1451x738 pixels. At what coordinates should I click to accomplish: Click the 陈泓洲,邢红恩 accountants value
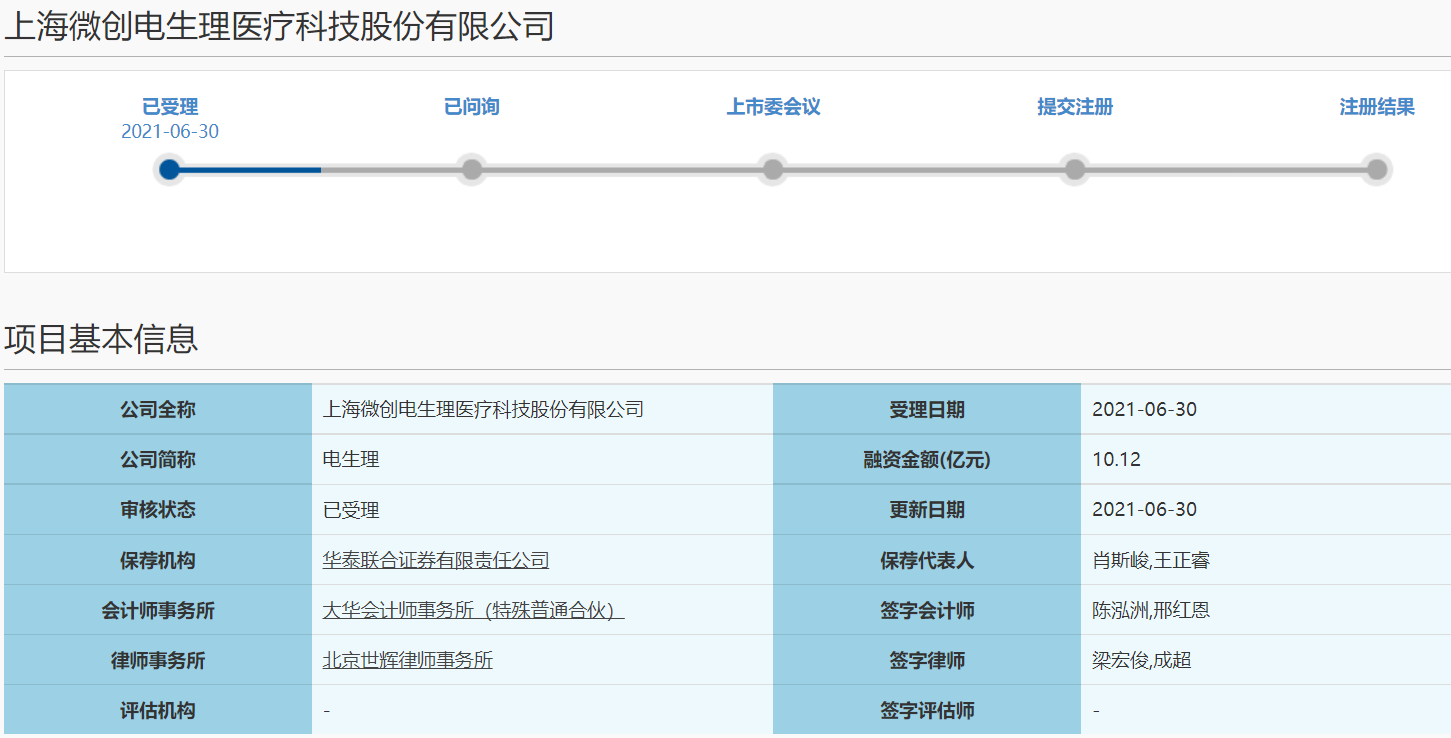tap(1151, 610)
